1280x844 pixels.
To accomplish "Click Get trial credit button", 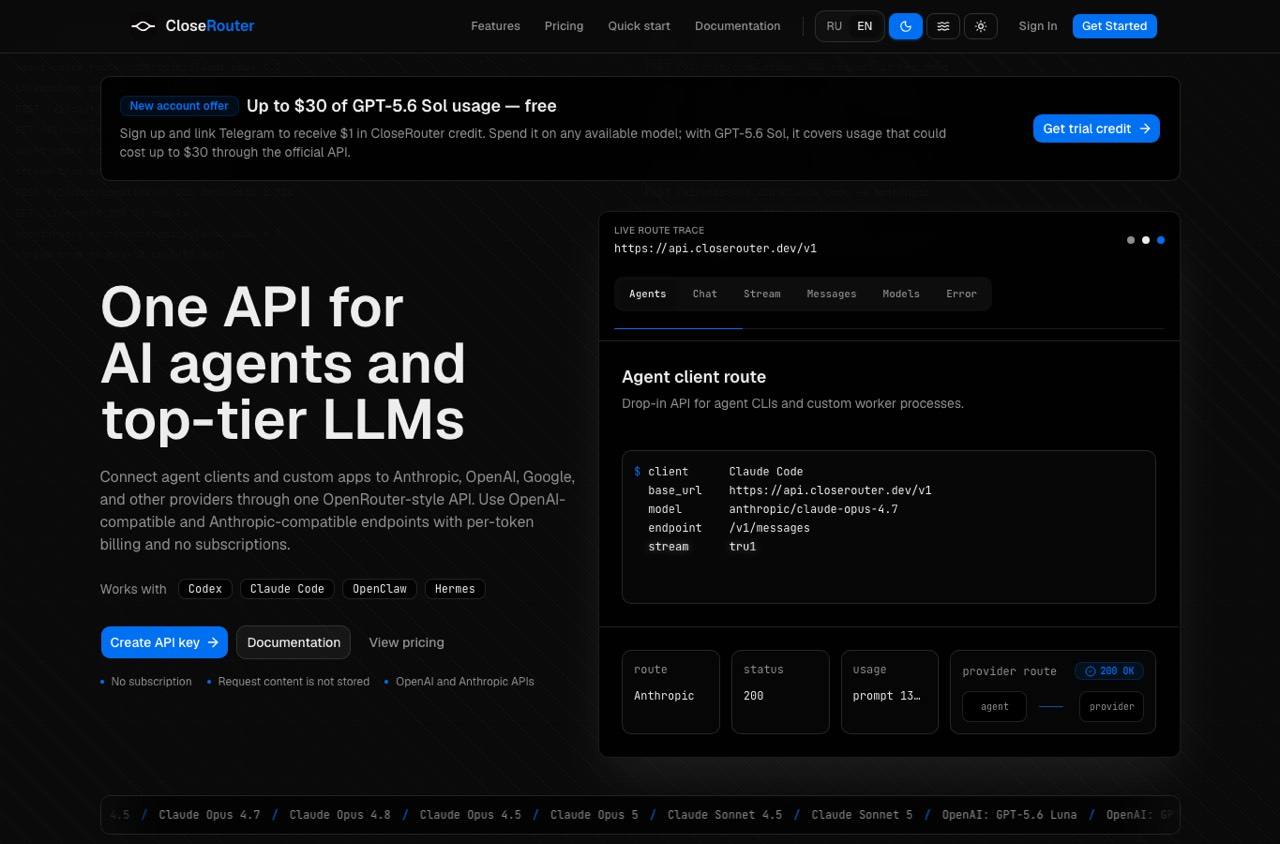I will pyautogui.click(x=1096, y=128).
